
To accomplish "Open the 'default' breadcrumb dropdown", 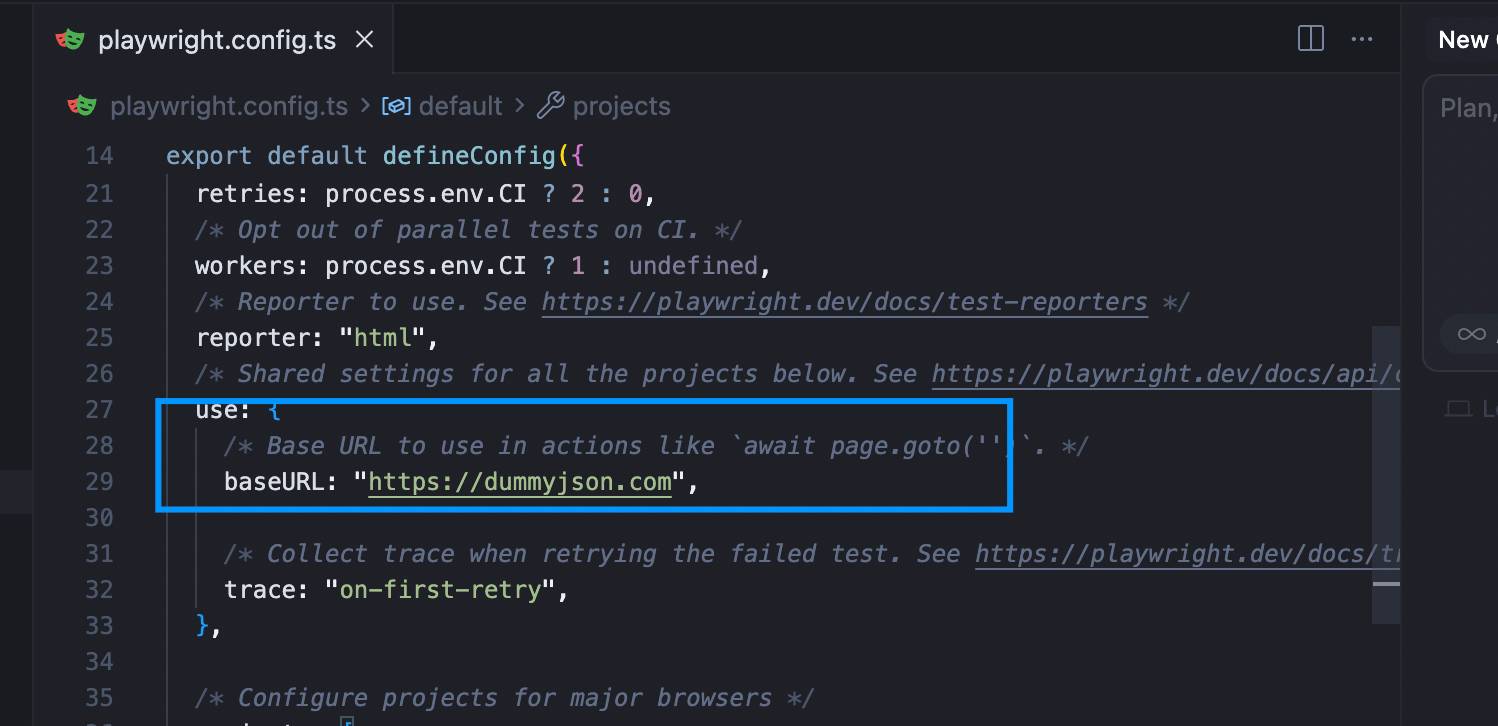I will (461, 105).
